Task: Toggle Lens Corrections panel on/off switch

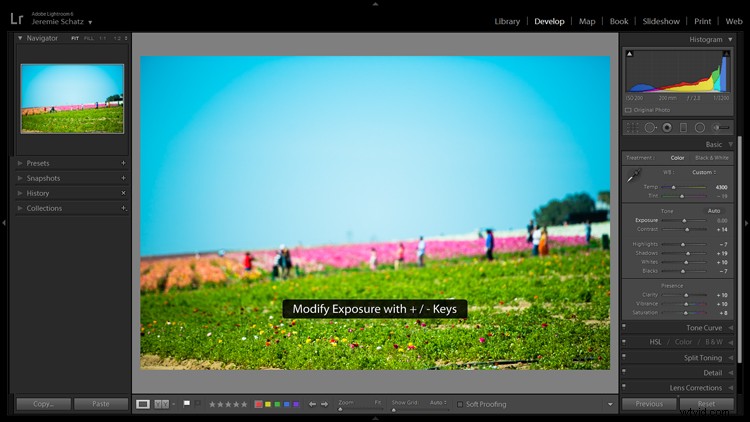Action: (x=624, y=387)
